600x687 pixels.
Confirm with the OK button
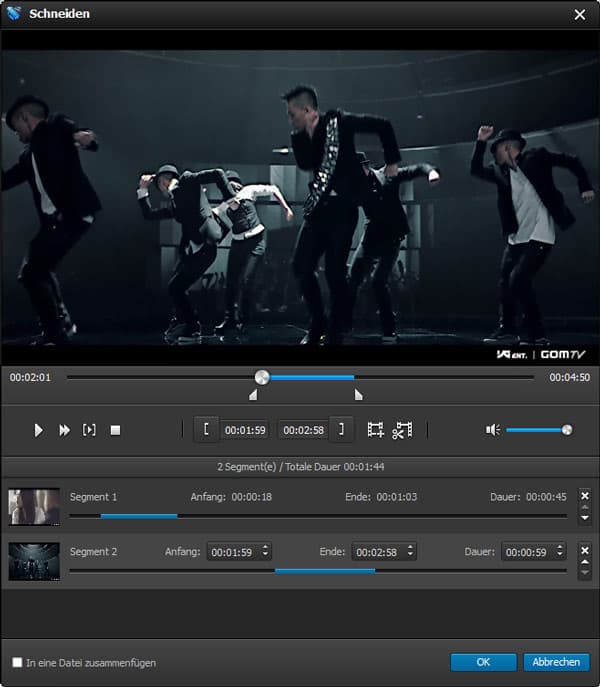coord(483,662)
